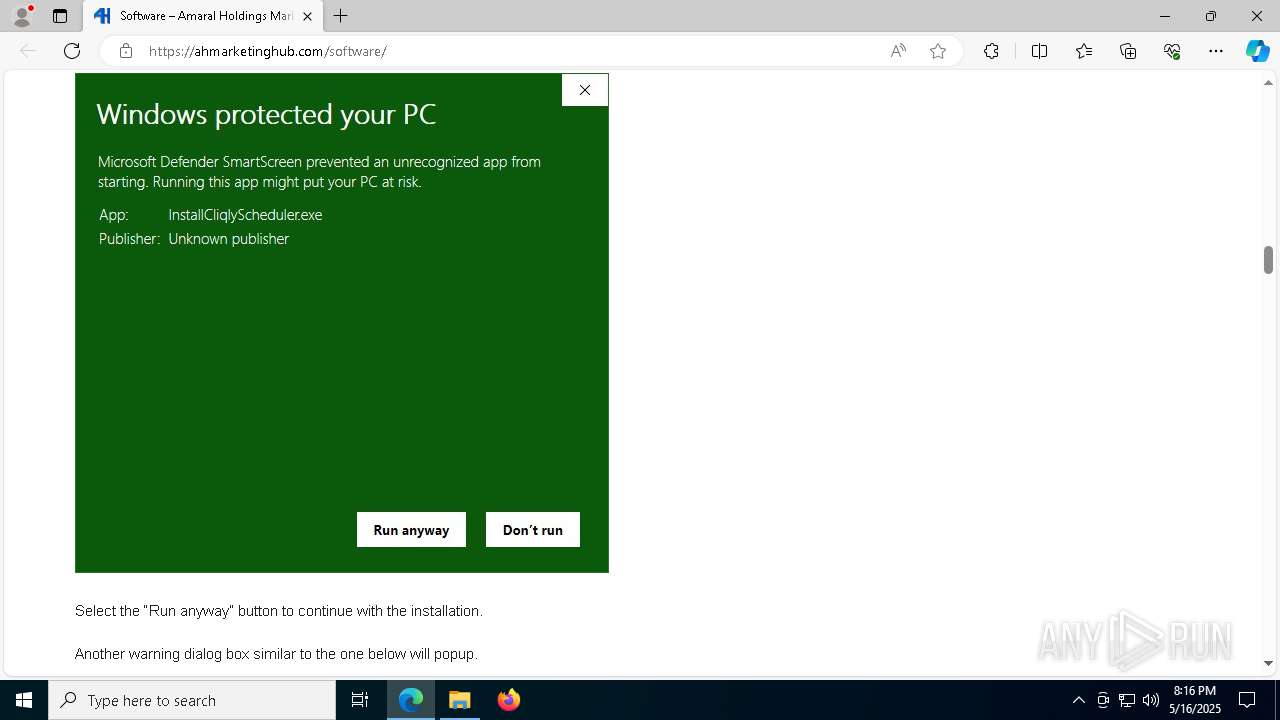Click the Microsoft Defender SmartScreen warning text
The height and width of the screenshot is (720, 1280).
(319, 172)
